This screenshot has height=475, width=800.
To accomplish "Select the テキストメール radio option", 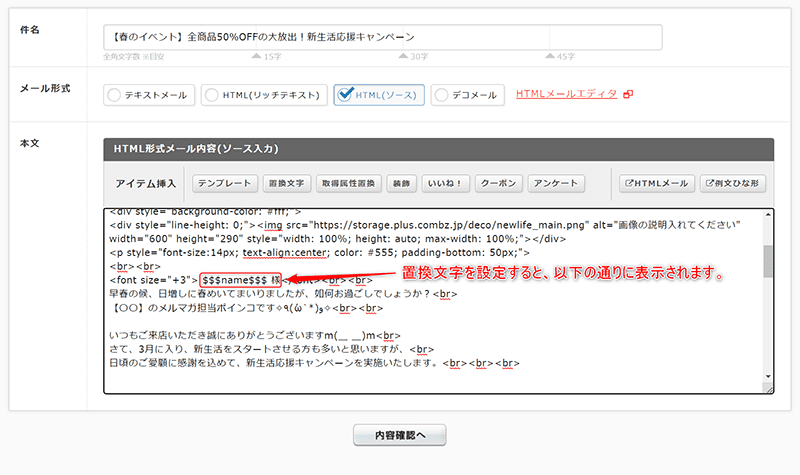I will click(149, 95).
